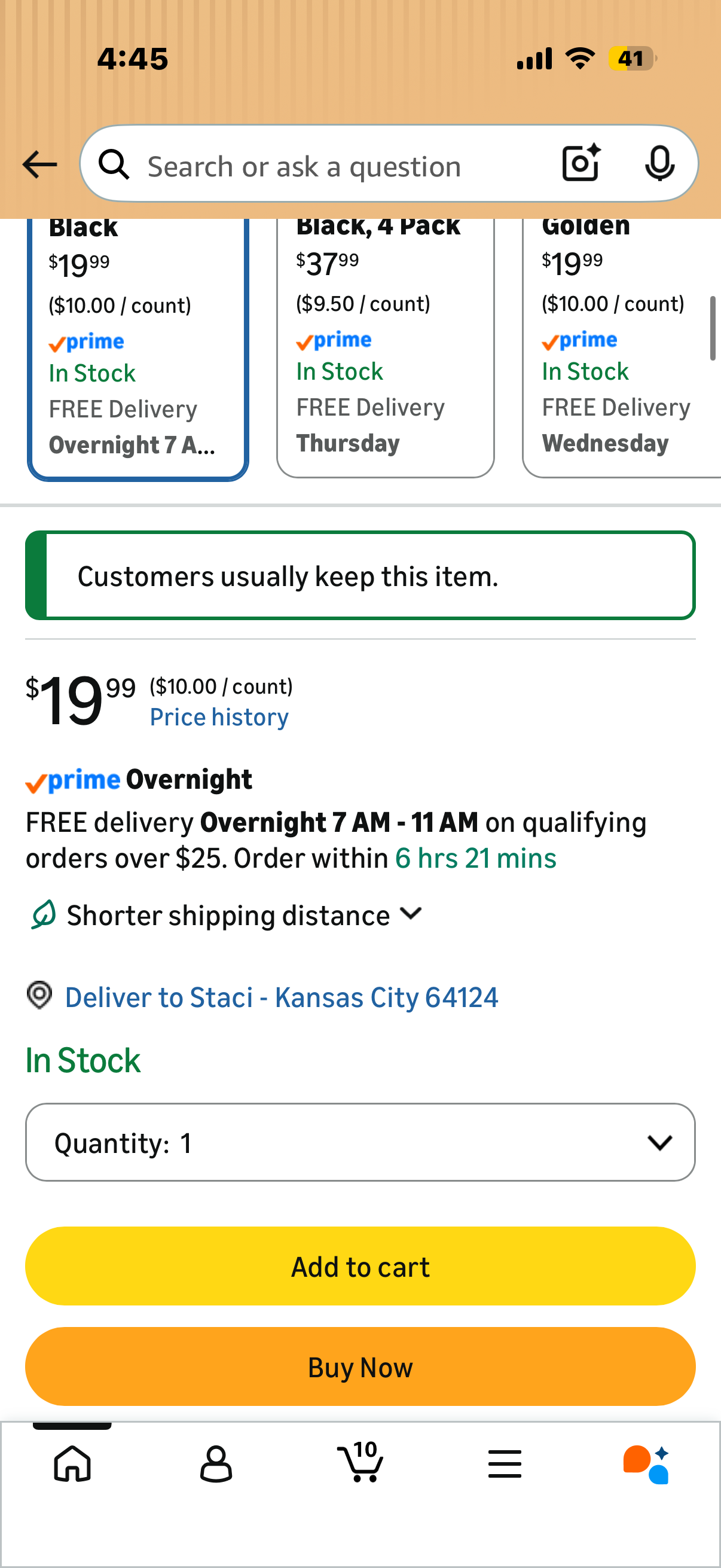The width and height of the screenshot is (721, 1568).
Task: Launch the Rufus AI assistant icon
Action: click(646, 1465)
